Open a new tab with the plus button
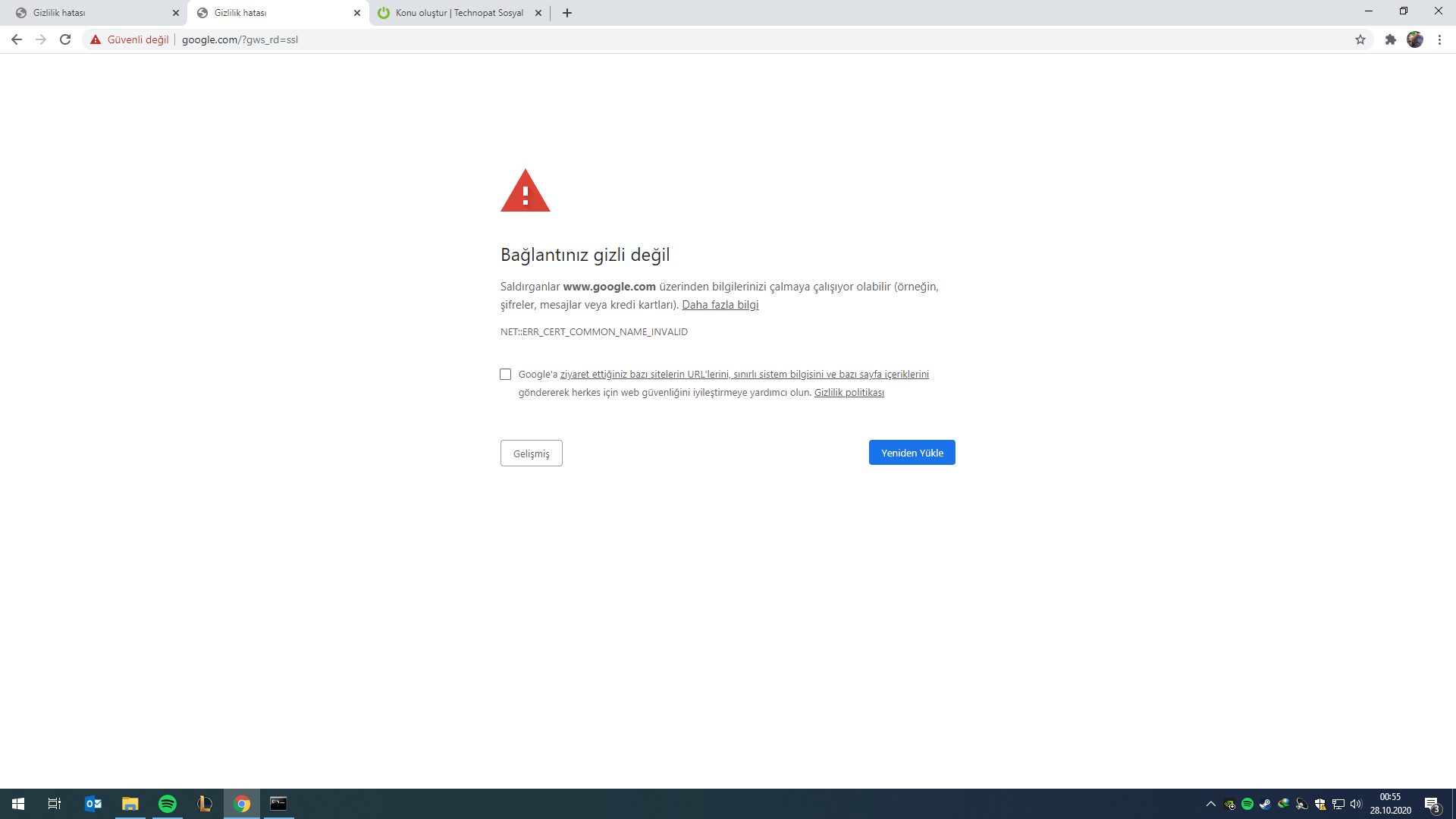This screenshot has width=1456, height=819. 567,13
